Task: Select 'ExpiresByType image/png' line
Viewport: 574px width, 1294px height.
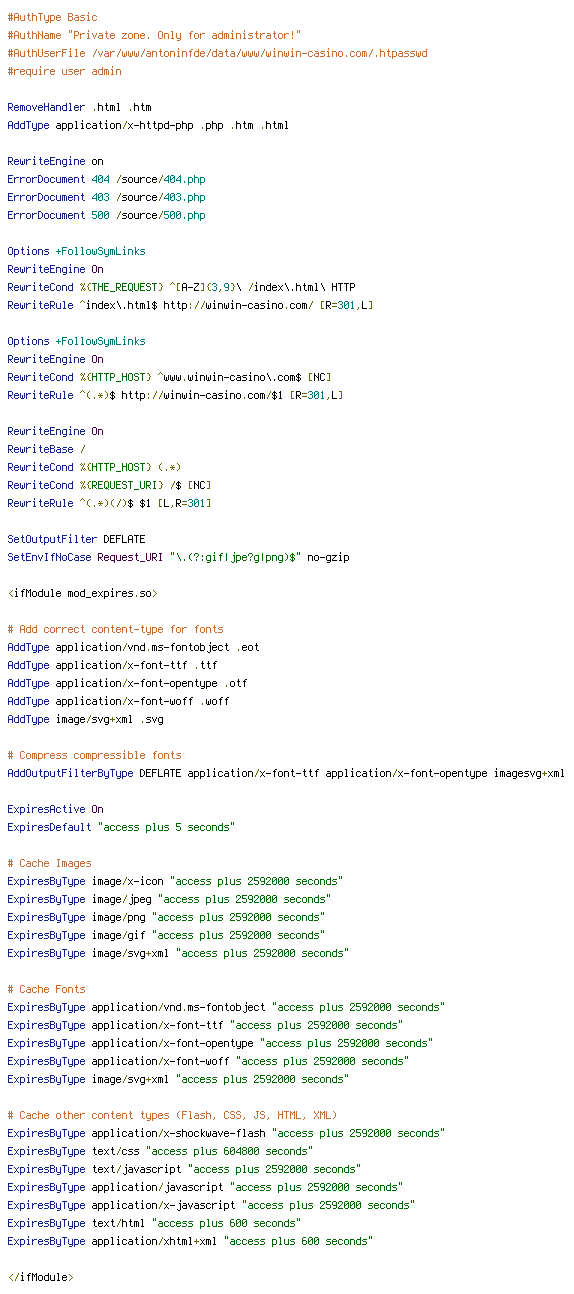Action: pyautogui.click(x=166, y=917)
